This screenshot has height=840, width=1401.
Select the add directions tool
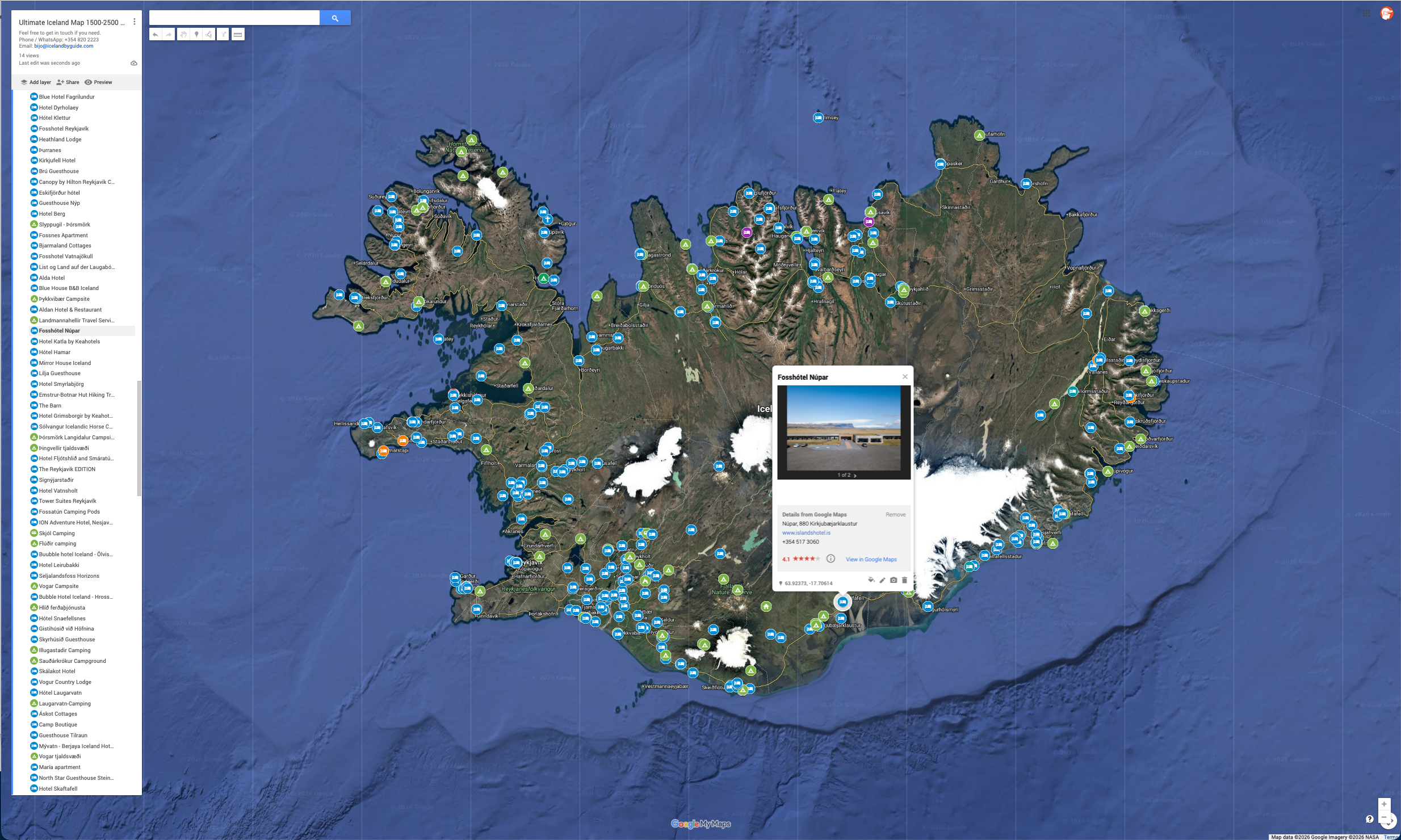click(223, 35)
